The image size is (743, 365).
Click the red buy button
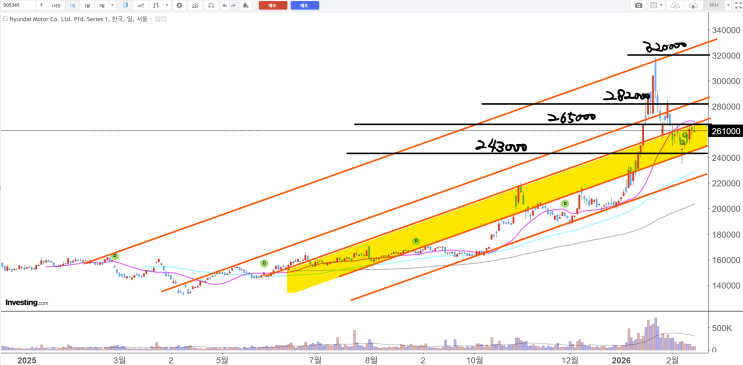(x=273, y=5)
